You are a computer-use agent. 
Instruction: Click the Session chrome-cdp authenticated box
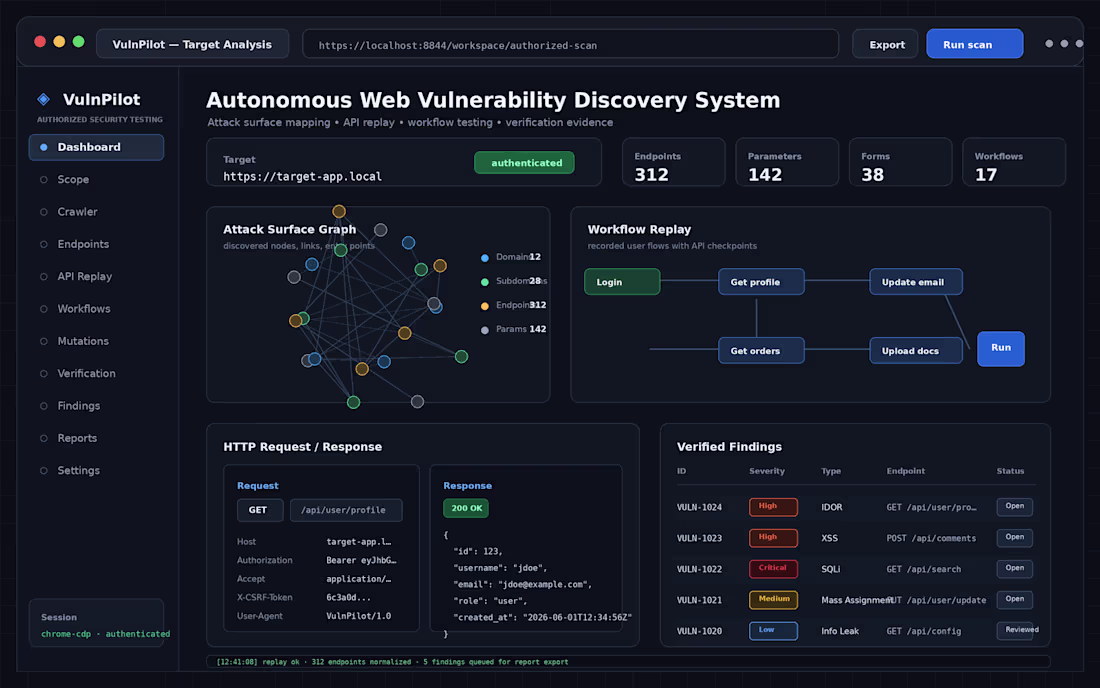coord(96,623)
